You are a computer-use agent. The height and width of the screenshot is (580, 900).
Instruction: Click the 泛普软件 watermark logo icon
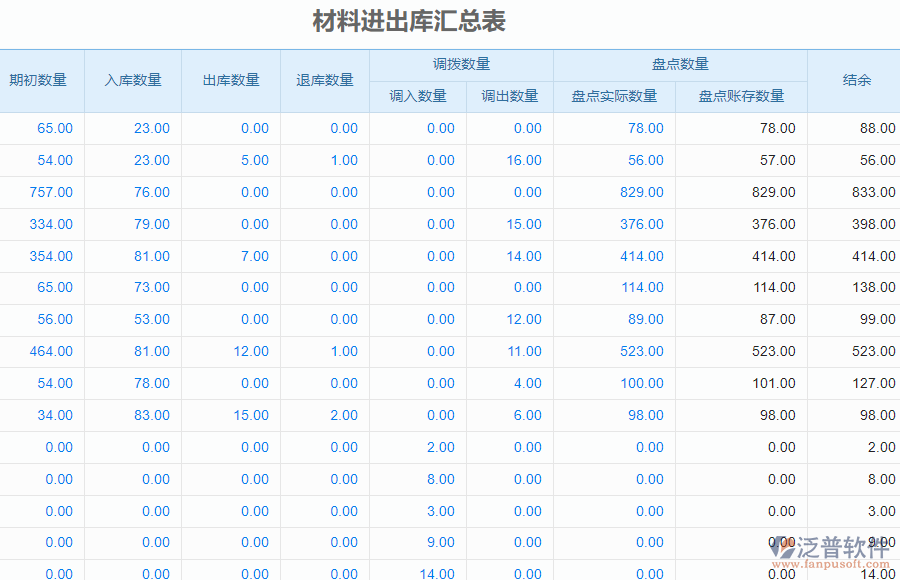782,549
